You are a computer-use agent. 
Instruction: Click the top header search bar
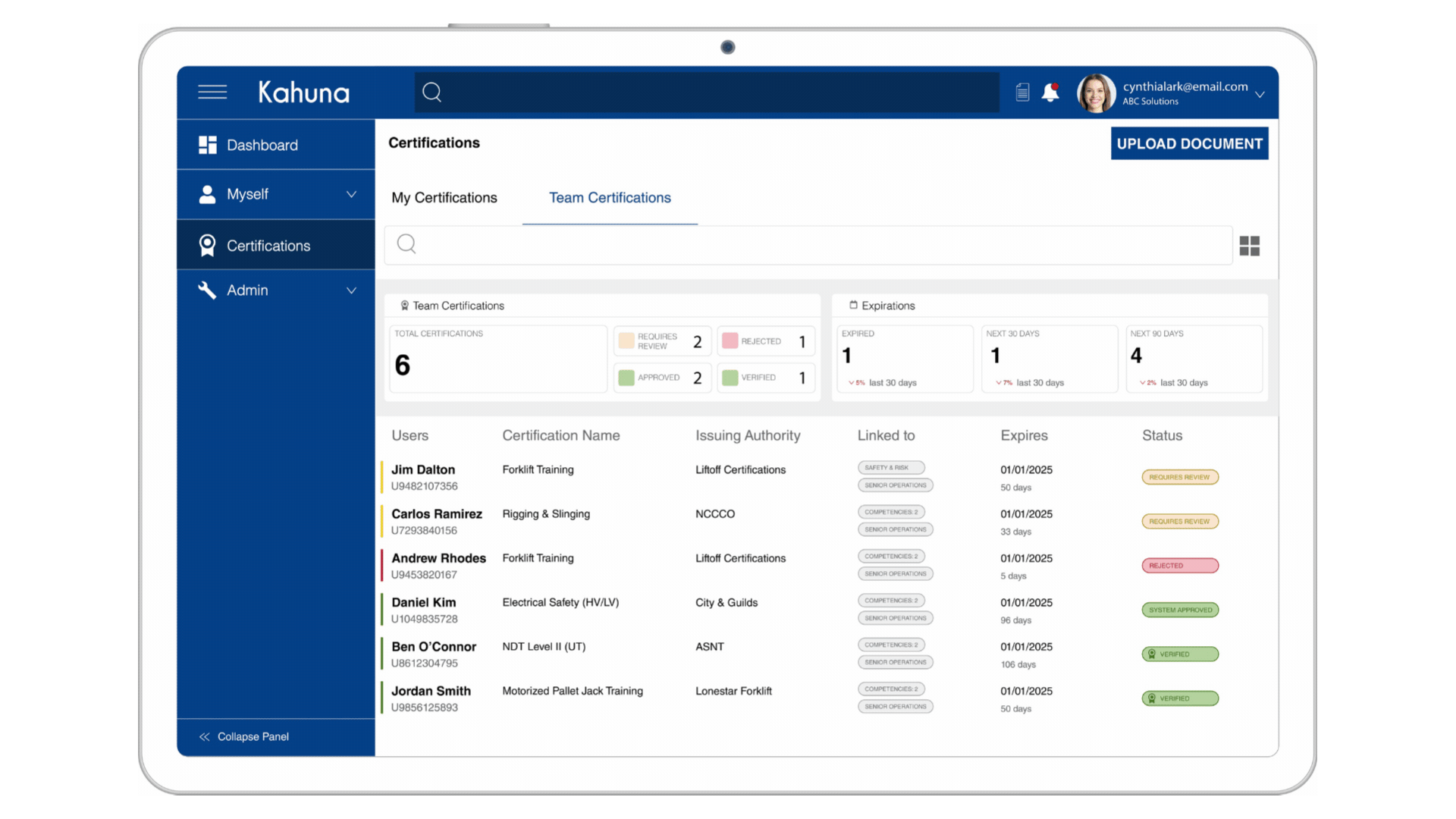pyautogui.click(x=707, y=93)
